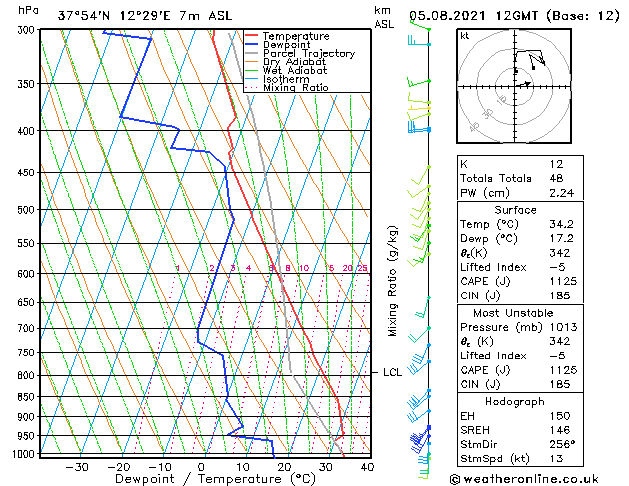
Task: Click the Isotherm legend label
Action: click(286, 79)
